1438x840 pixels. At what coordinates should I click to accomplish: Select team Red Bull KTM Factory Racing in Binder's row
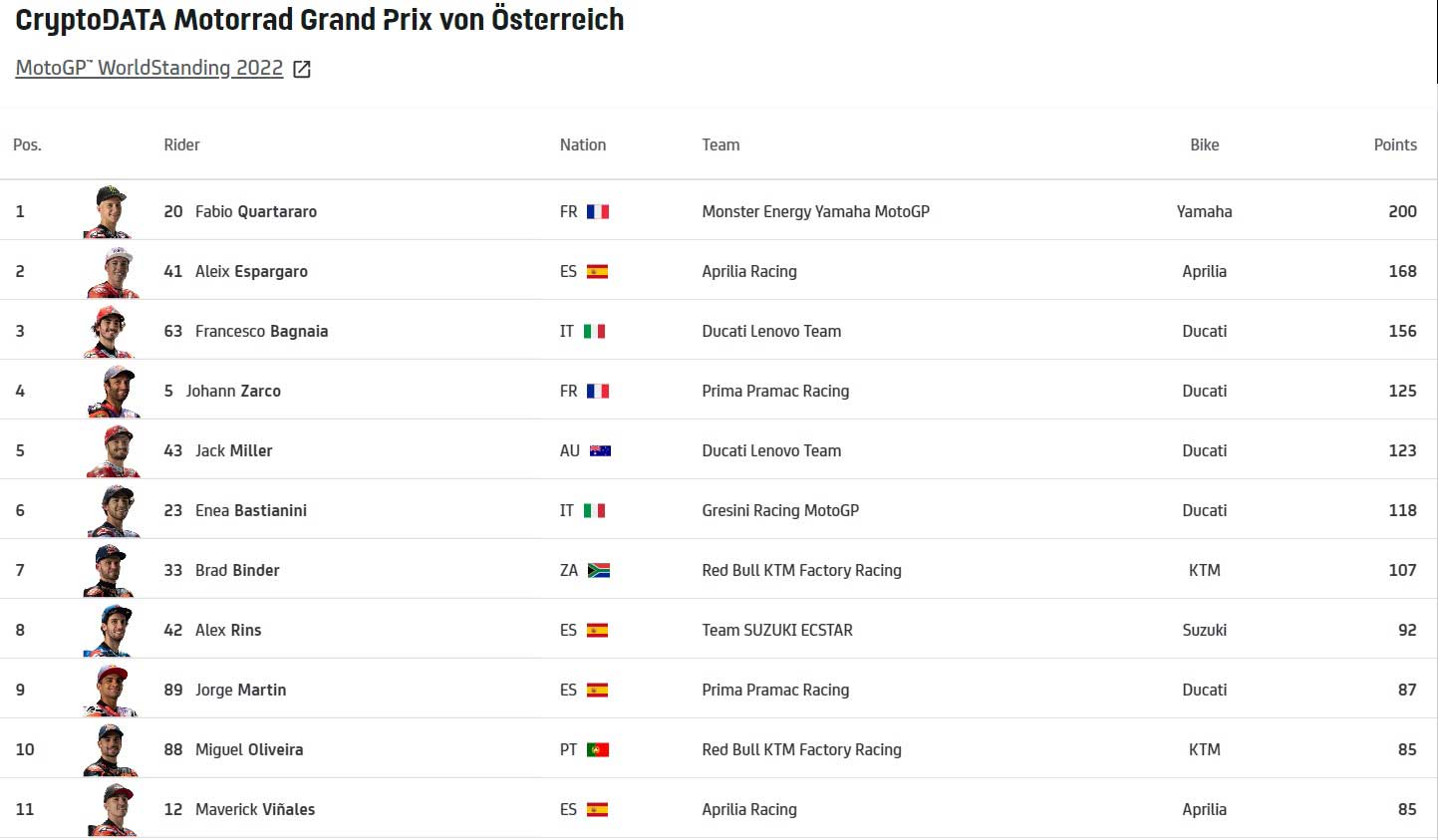click(801, 570)
